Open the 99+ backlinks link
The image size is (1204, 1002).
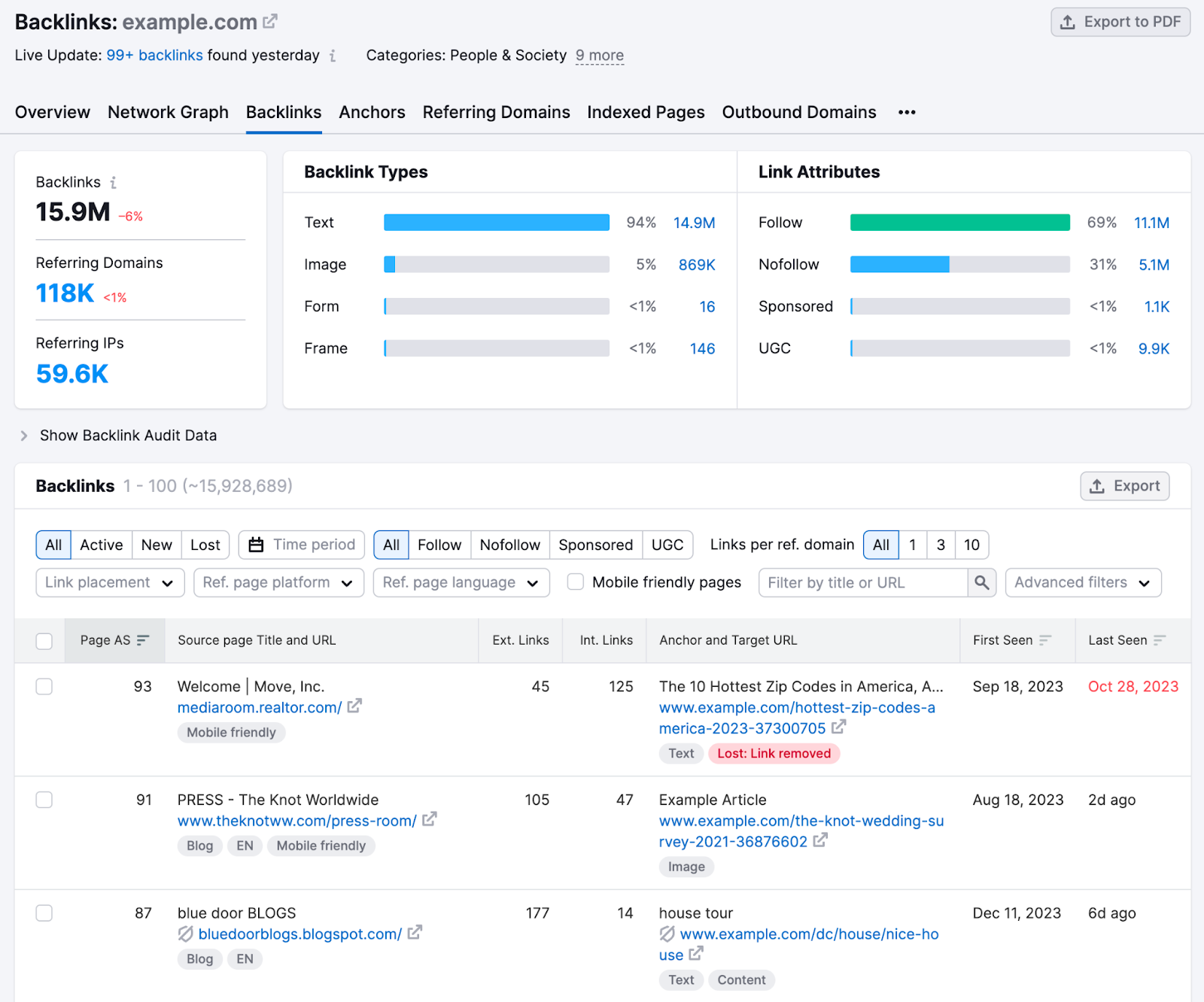(154, 54)
